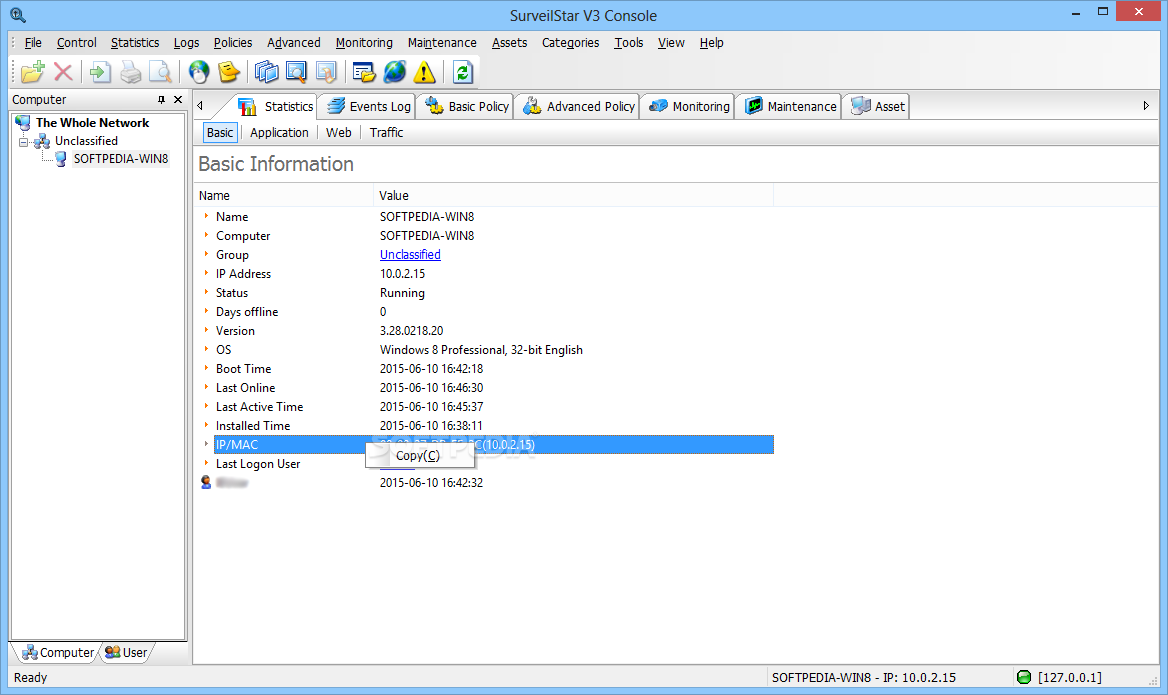
Task: Select The Whole Network tree root
Action: [x=92, y=123]
